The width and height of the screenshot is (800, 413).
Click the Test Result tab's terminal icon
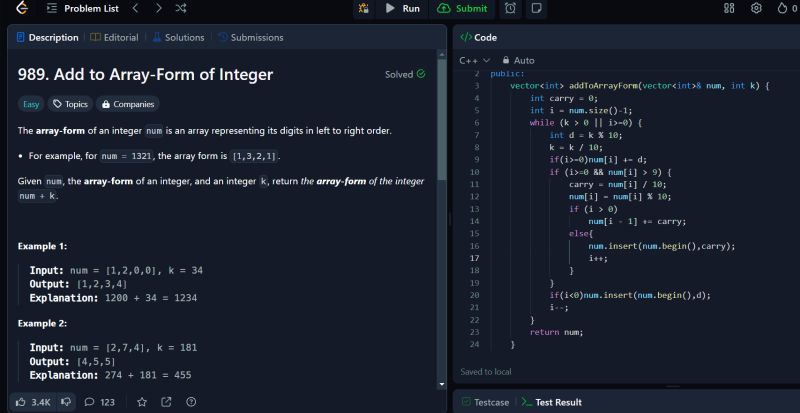click(x=527, y=402)
